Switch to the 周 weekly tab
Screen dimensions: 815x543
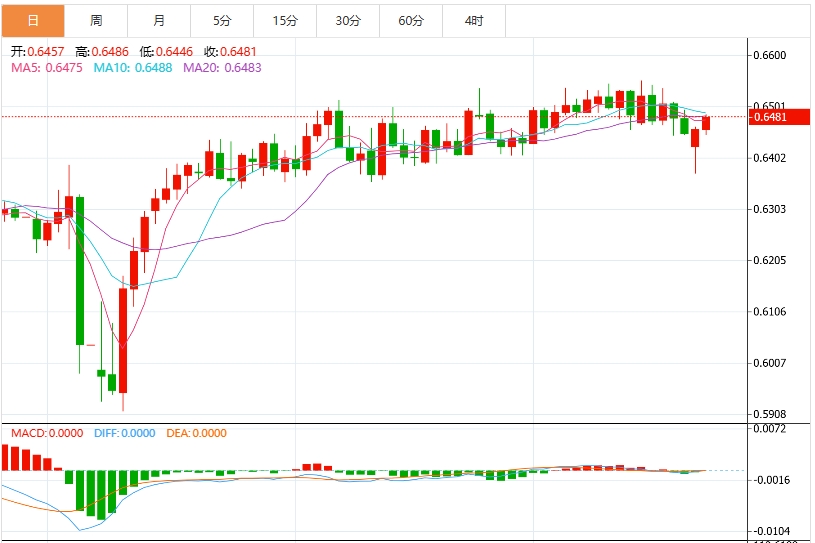pyautogui.click(x=96, y=21)
